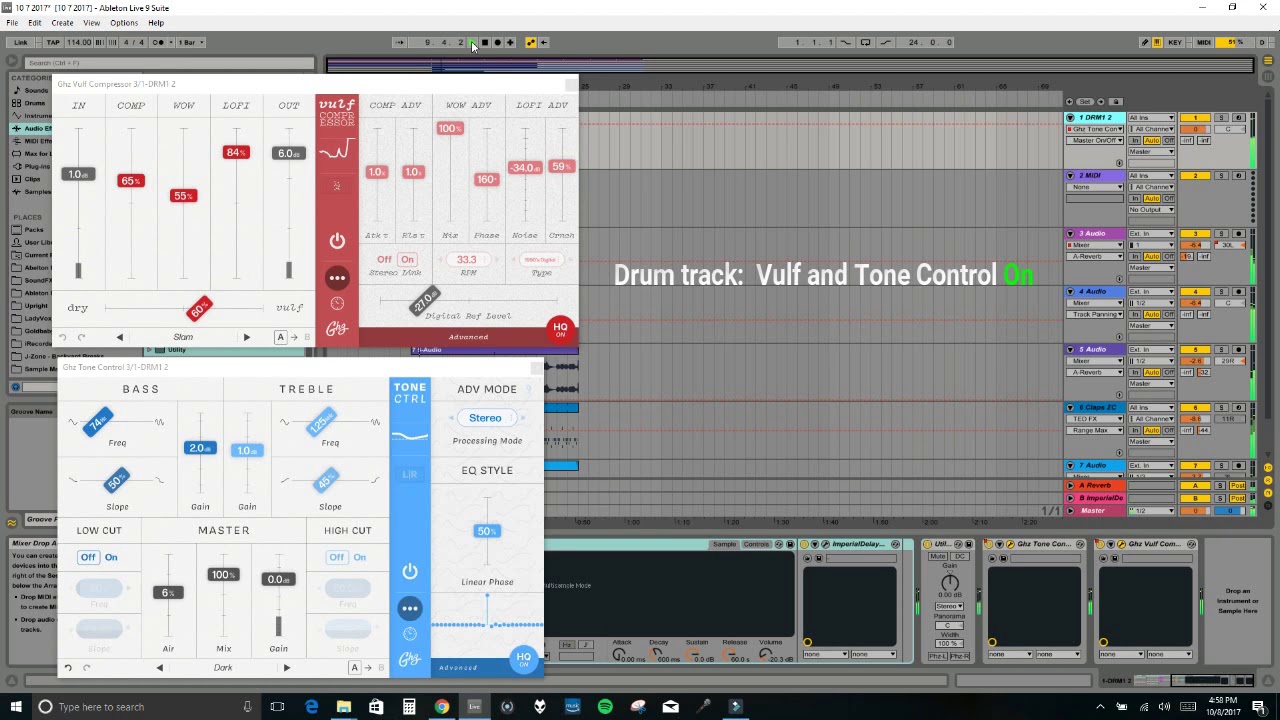
Task: Open All Ins dropdown on DRM1 track
Action: point(1151,118)
